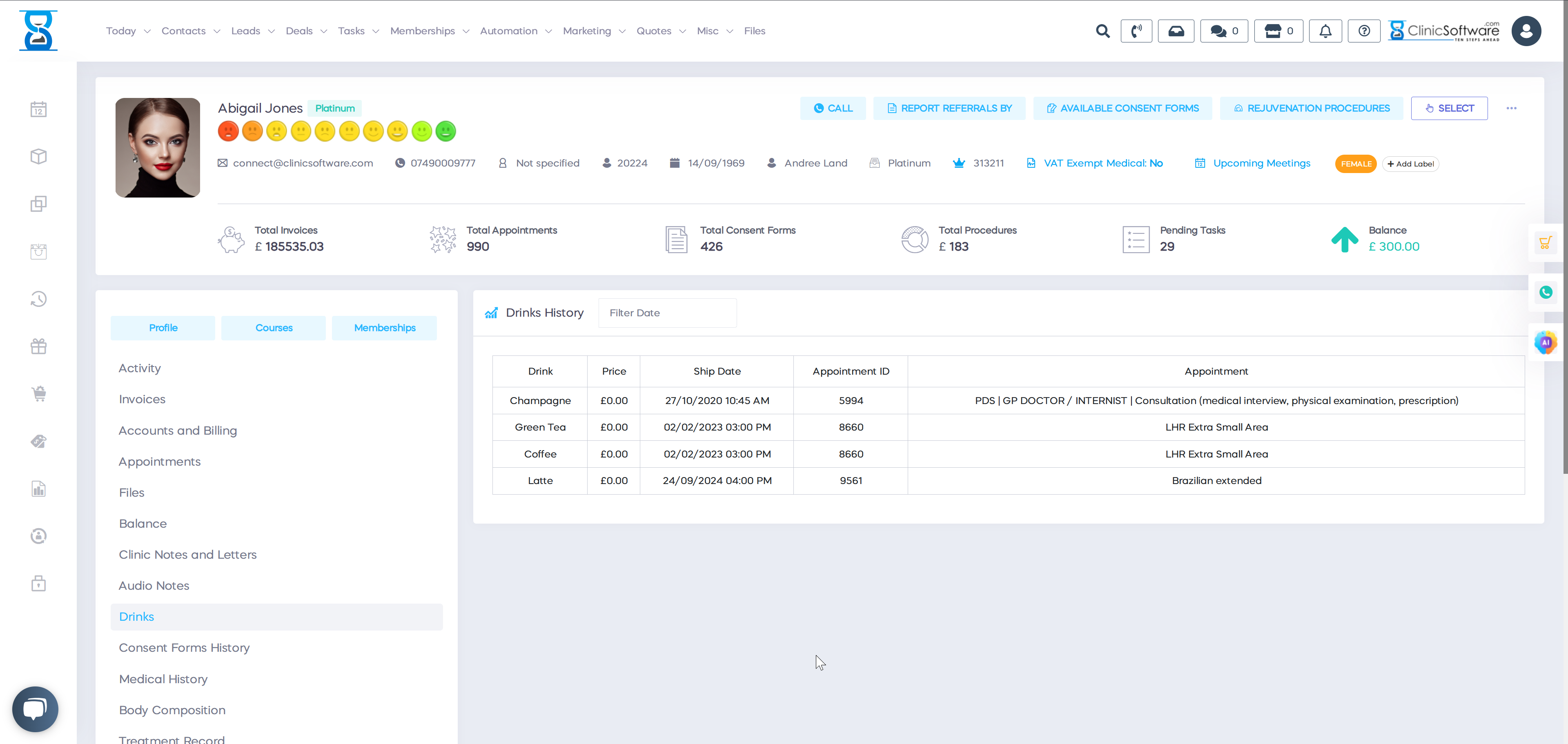Open the calendar icon in left sidebar

[x=38, y=109]
